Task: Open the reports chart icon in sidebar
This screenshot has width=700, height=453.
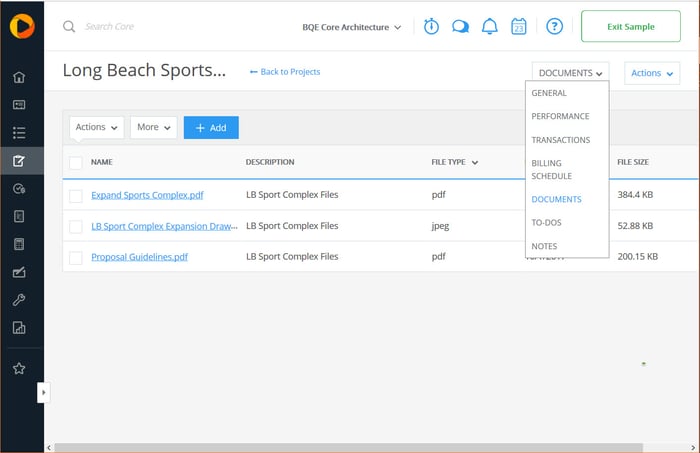Action: [x=19, y=328]
